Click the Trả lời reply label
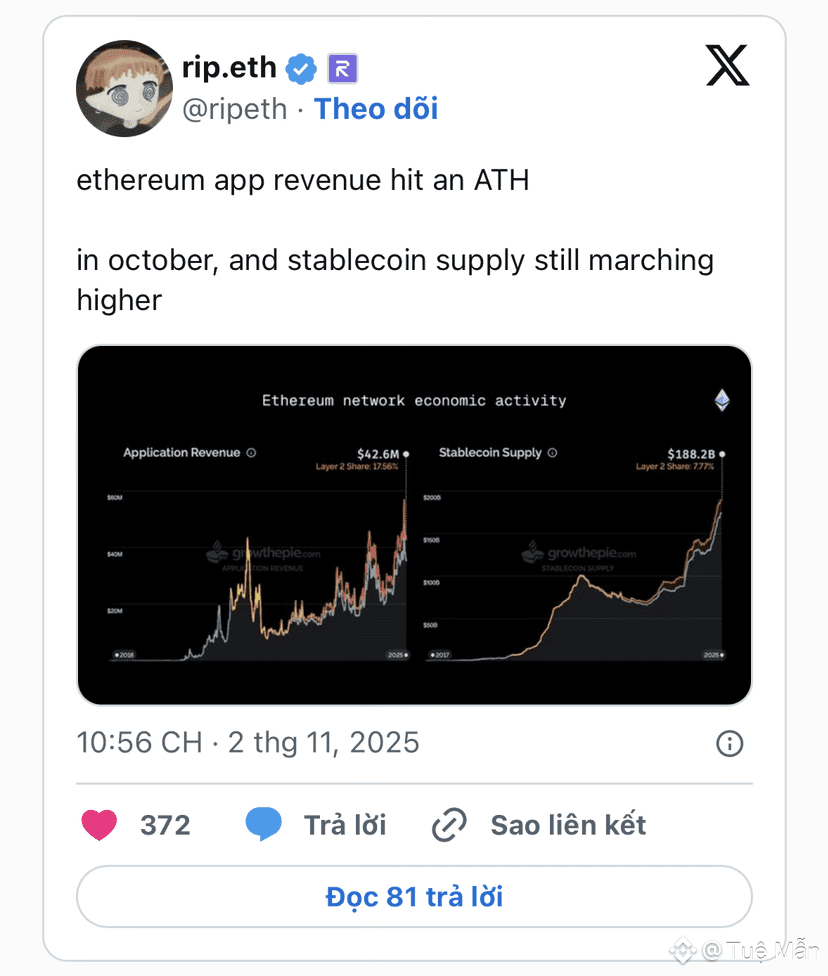This screenshot has height=976, width=828. 345,825
